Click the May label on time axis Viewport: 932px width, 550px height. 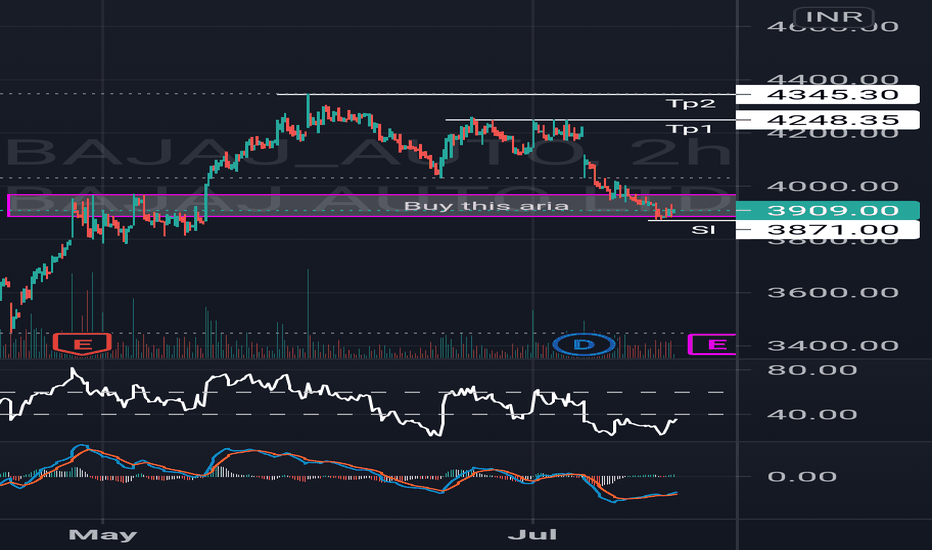tap(103, 535)
